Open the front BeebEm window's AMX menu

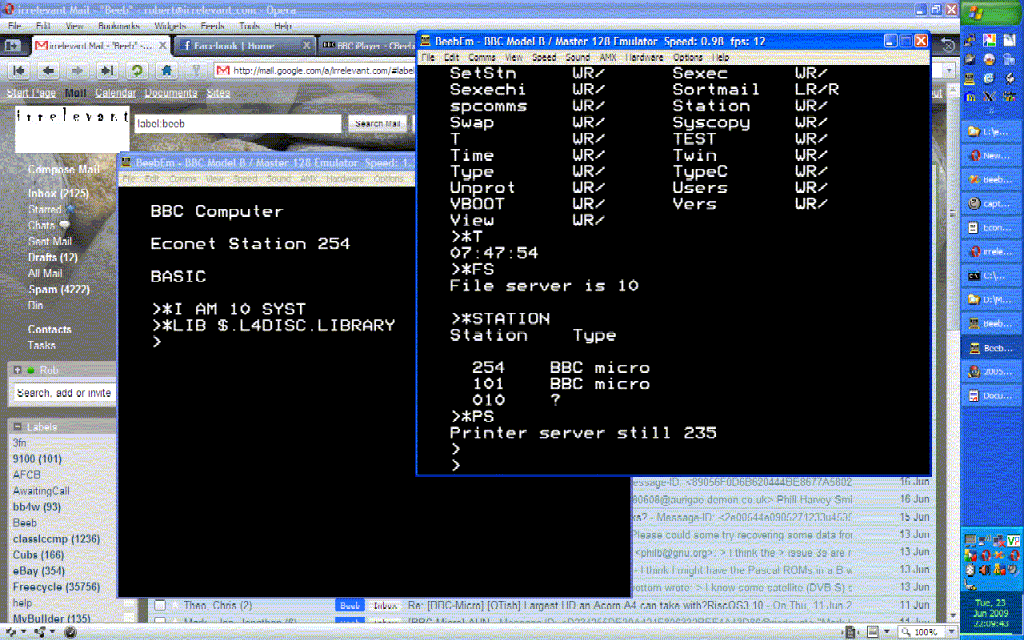pos(607,57)
